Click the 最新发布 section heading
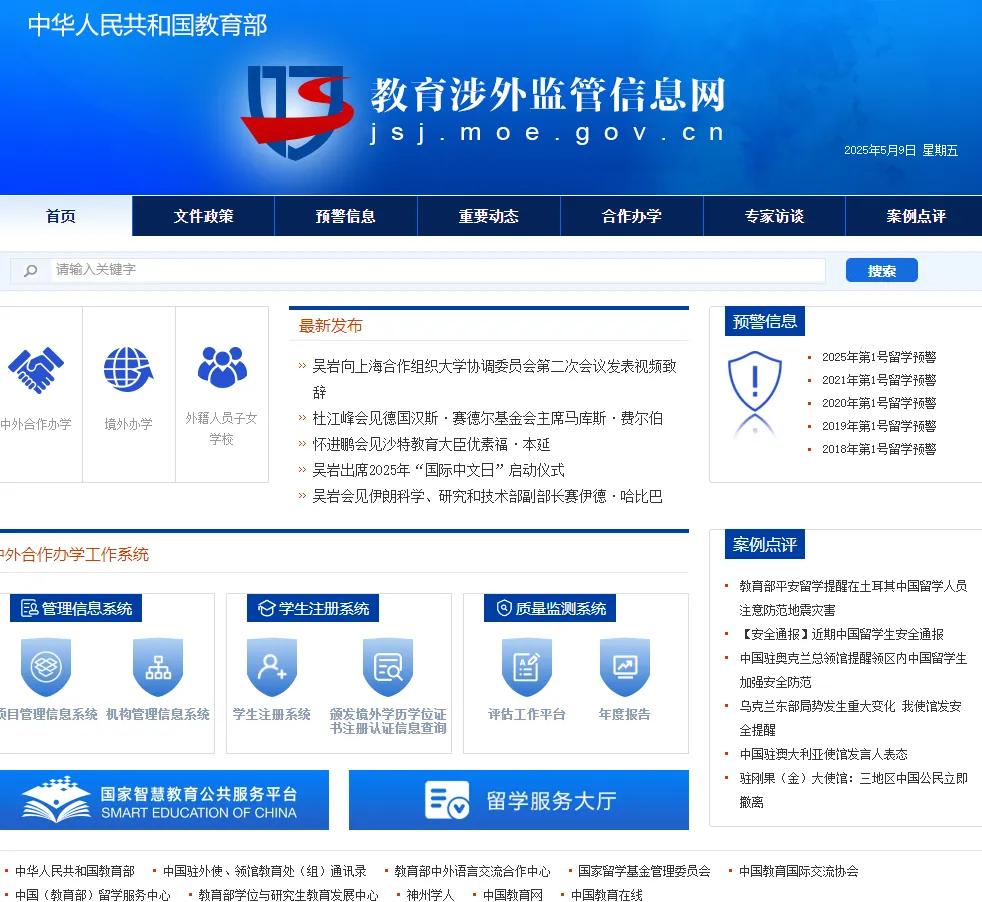The width and height of the screenshot is (982, 902). tap(331, 326)
